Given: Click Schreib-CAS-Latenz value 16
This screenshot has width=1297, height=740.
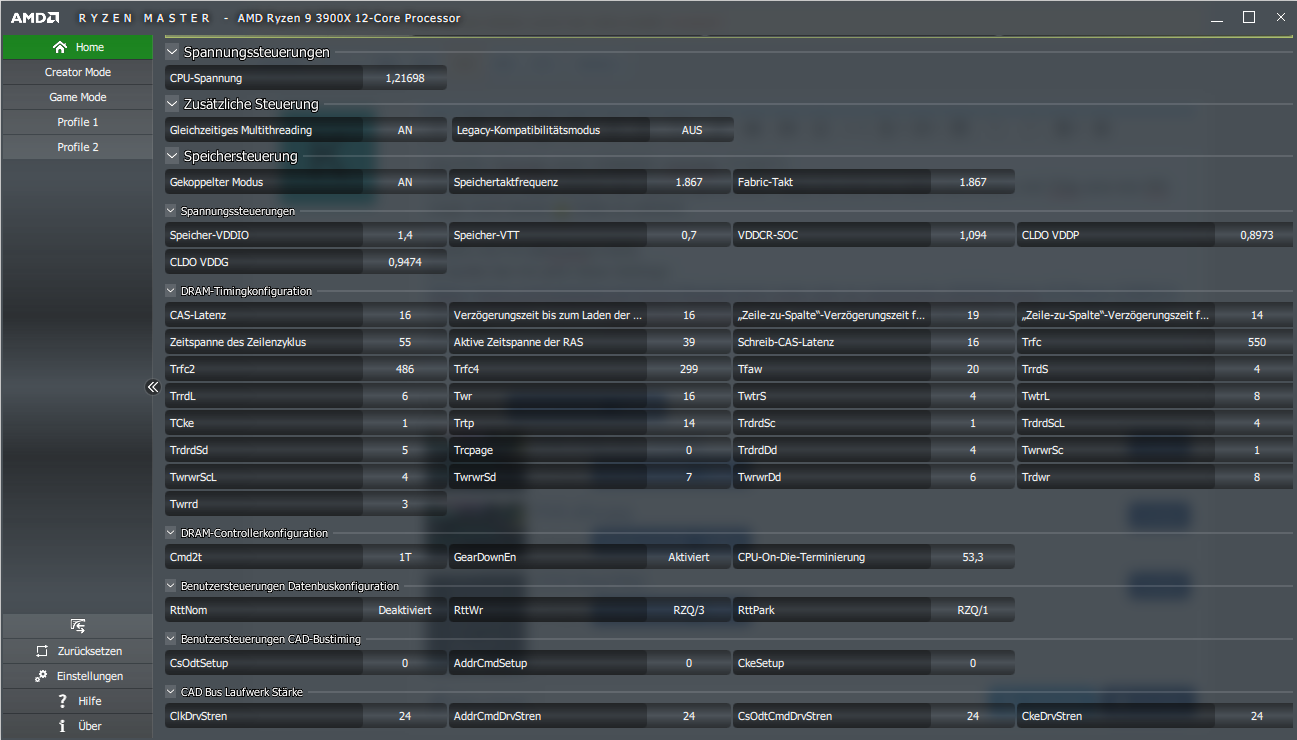Looking at the screenshot, I should click(x=973, y=342).
